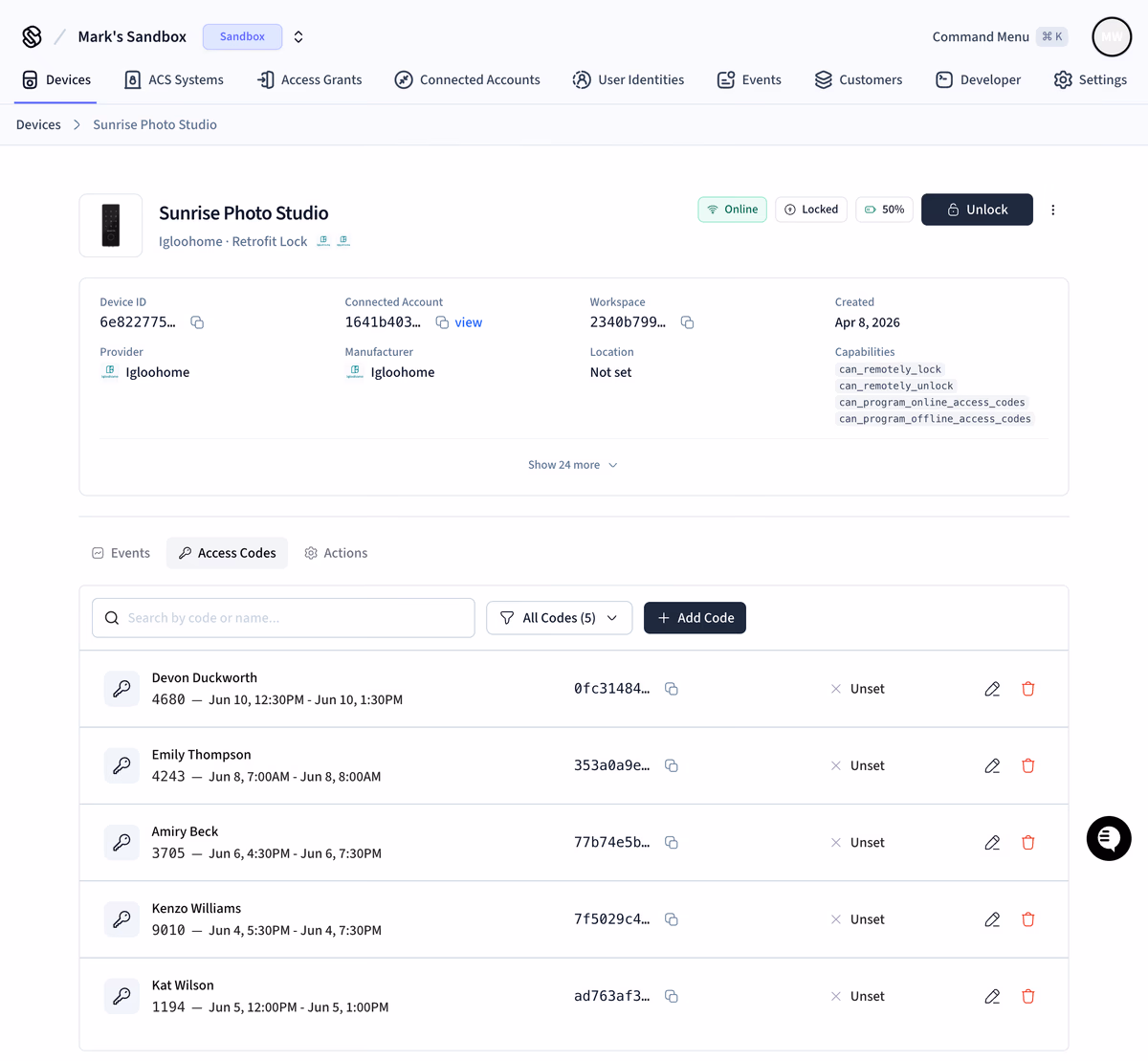Click the Igloohome manufacturer value
This screenshot has width=1148, height=1061.
click(390, 372)
